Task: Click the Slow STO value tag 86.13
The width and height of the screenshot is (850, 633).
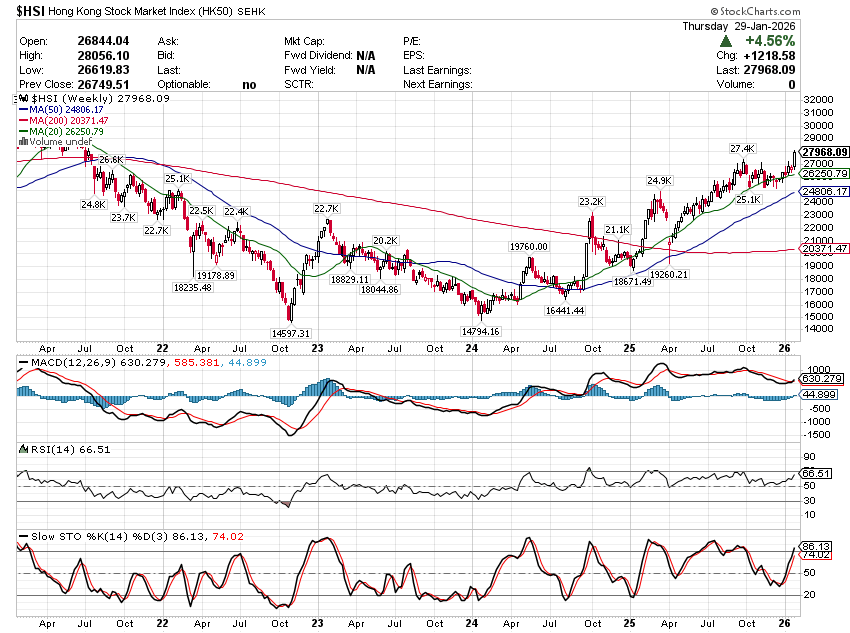Action: pyautogui.click(x=817, y=547)
